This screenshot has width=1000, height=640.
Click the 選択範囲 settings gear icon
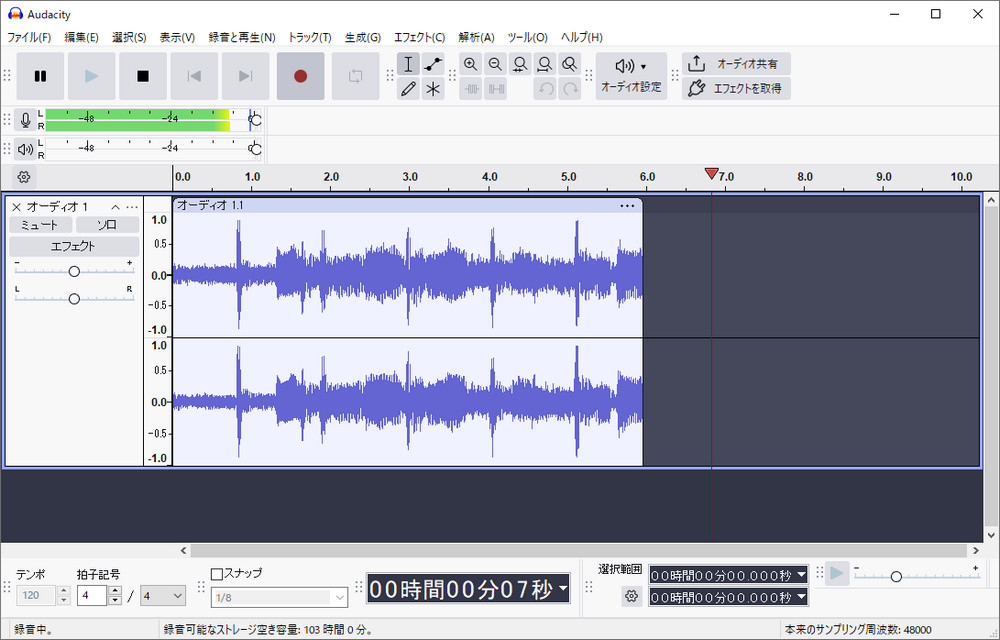631,596
